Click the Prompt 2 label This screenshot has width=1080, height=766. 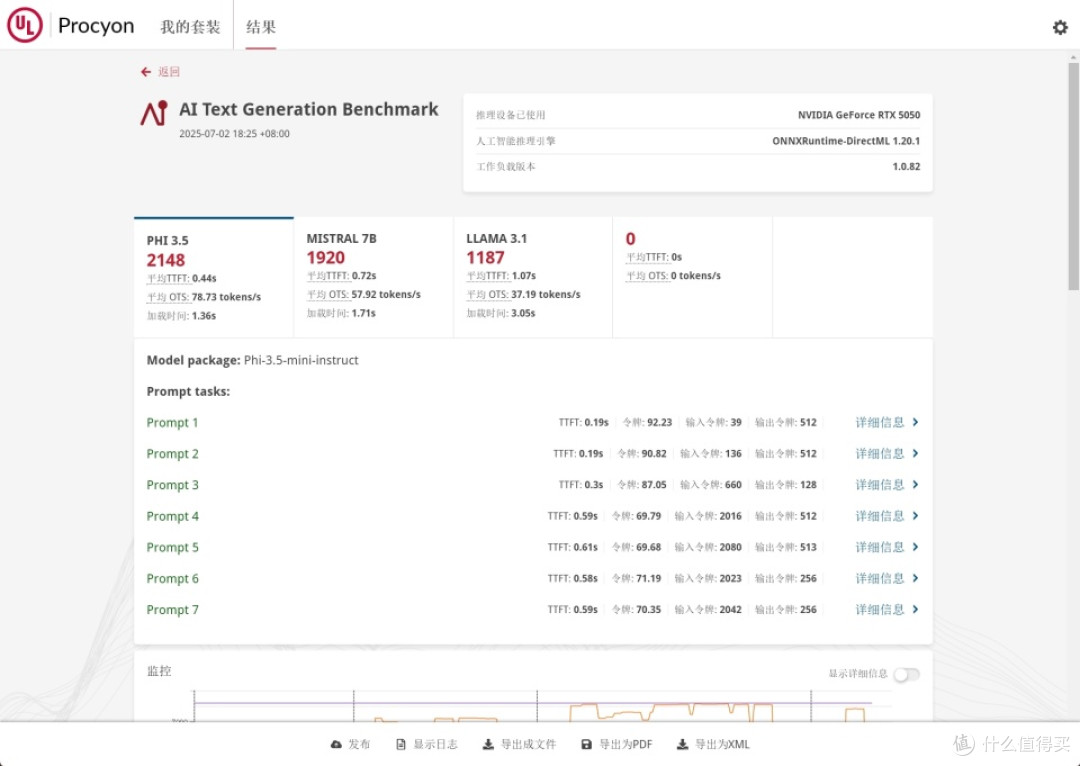coord(172,453)
